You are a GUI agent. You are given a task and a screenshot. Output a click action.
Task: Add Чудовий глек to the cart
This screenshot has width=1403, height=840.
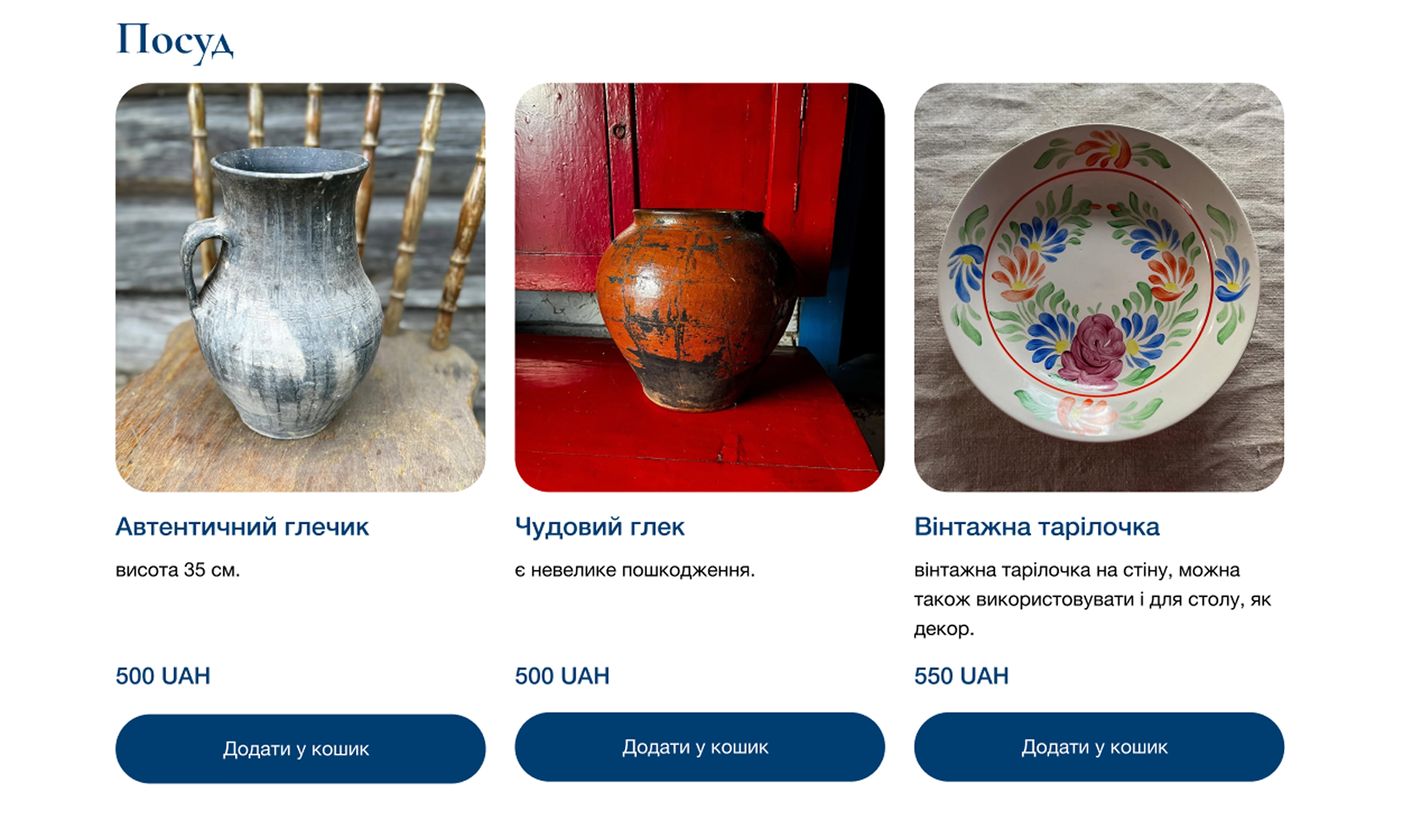pyautogui.click(x=699, y=747)
